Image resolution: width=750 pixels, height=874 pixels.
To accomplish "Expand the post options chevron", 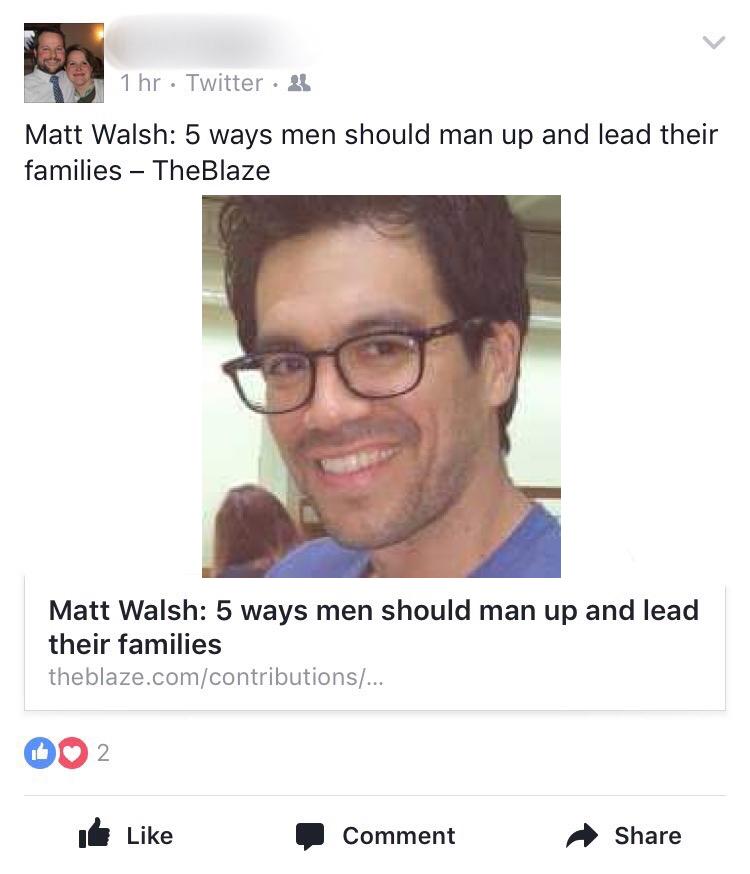I will pos(714,42).
